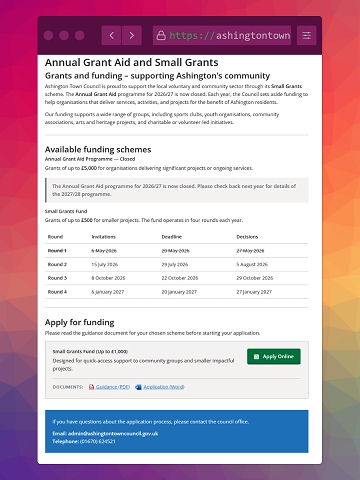The height and width of the screenshot is (480, 360).
Task: Click Annual Grant Aid Programme — Closed label
Action: tap(90, 159)
